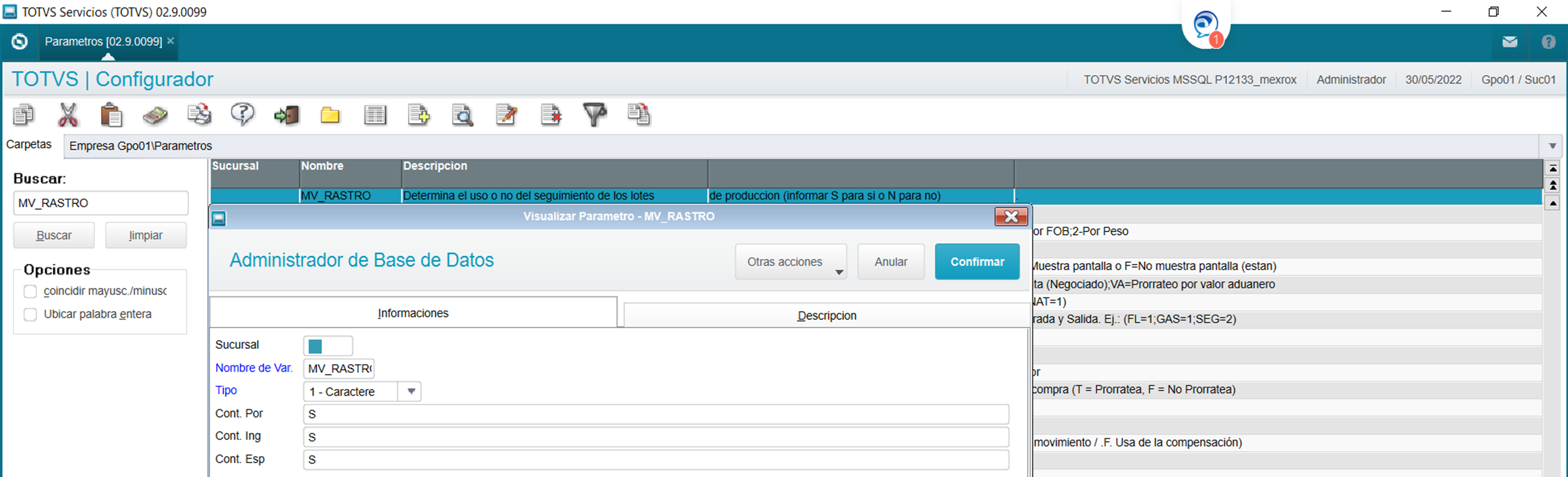The height and width of the screenshot is (477, 1568).
Task: Click the filter funnel icon
Action: point(595,115)
